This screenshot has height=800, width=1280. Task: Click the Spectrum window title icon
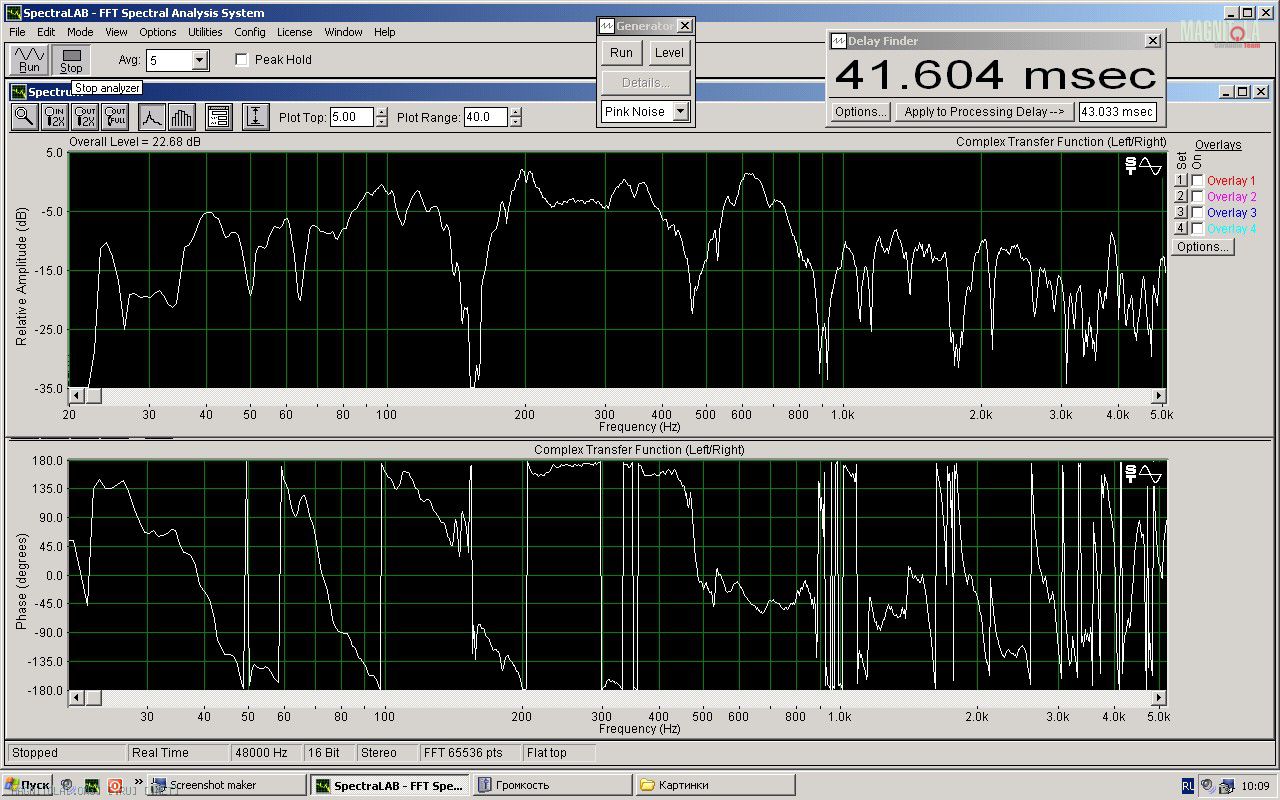[18, 92]
